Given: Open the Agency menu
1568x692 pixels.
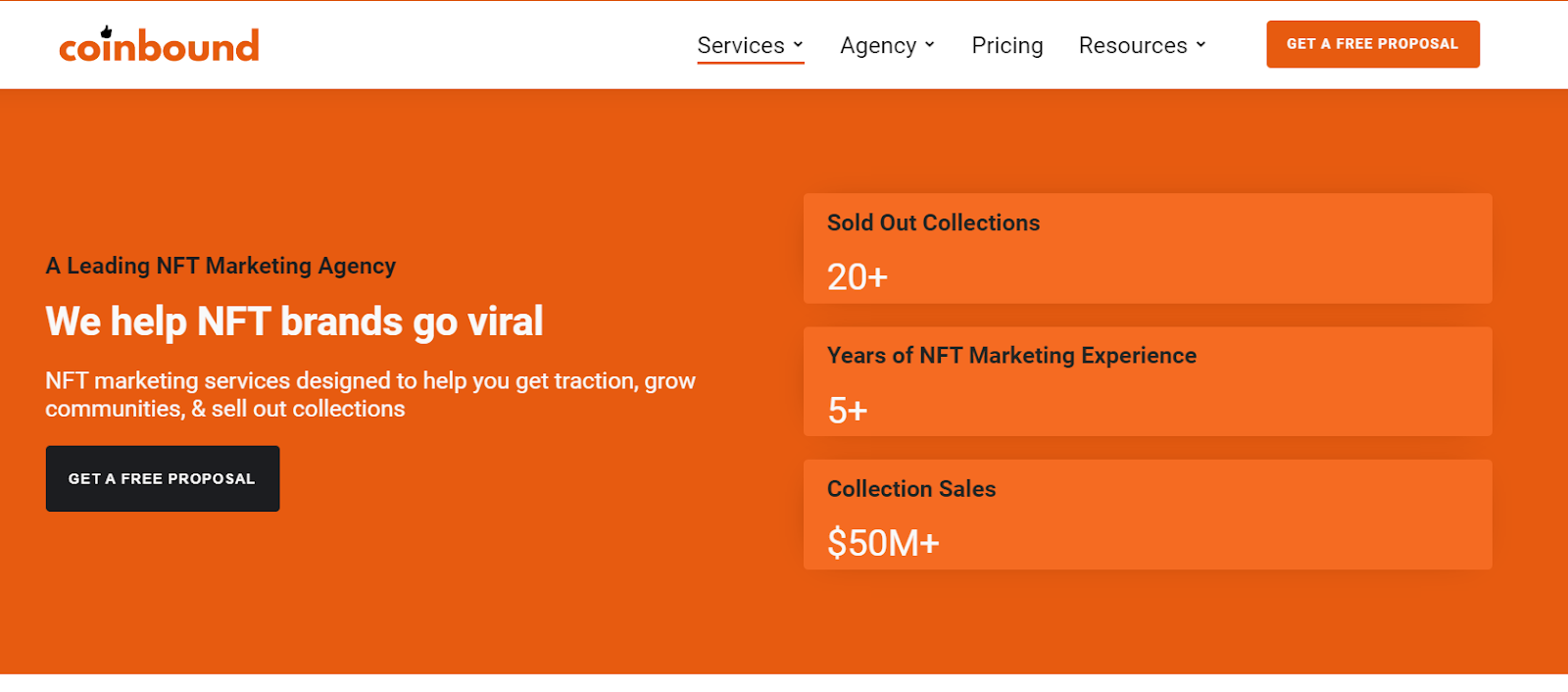Looking at the screenshot, I should pyautogui.click(x=878, y=45).
